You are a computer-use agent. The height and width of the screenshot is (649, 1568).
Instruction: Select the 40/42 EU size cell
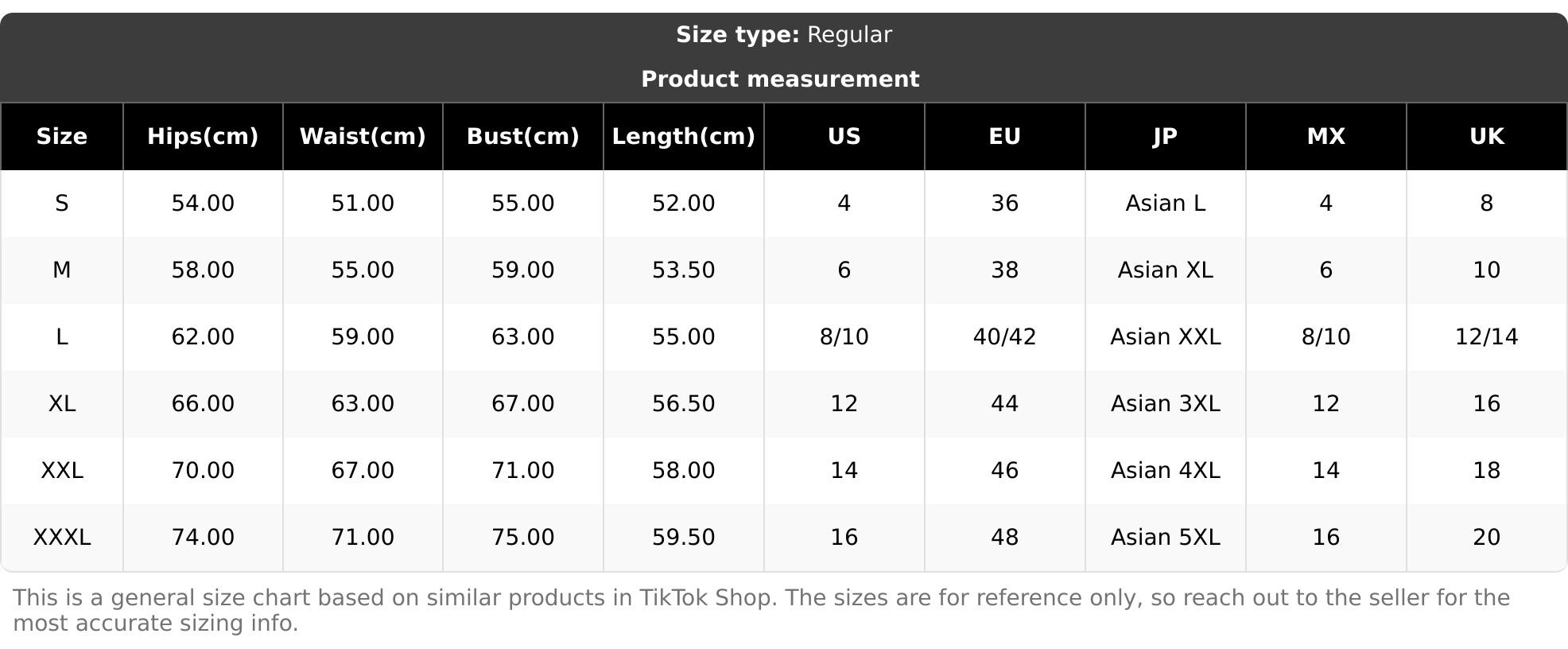click(1004, 337)
